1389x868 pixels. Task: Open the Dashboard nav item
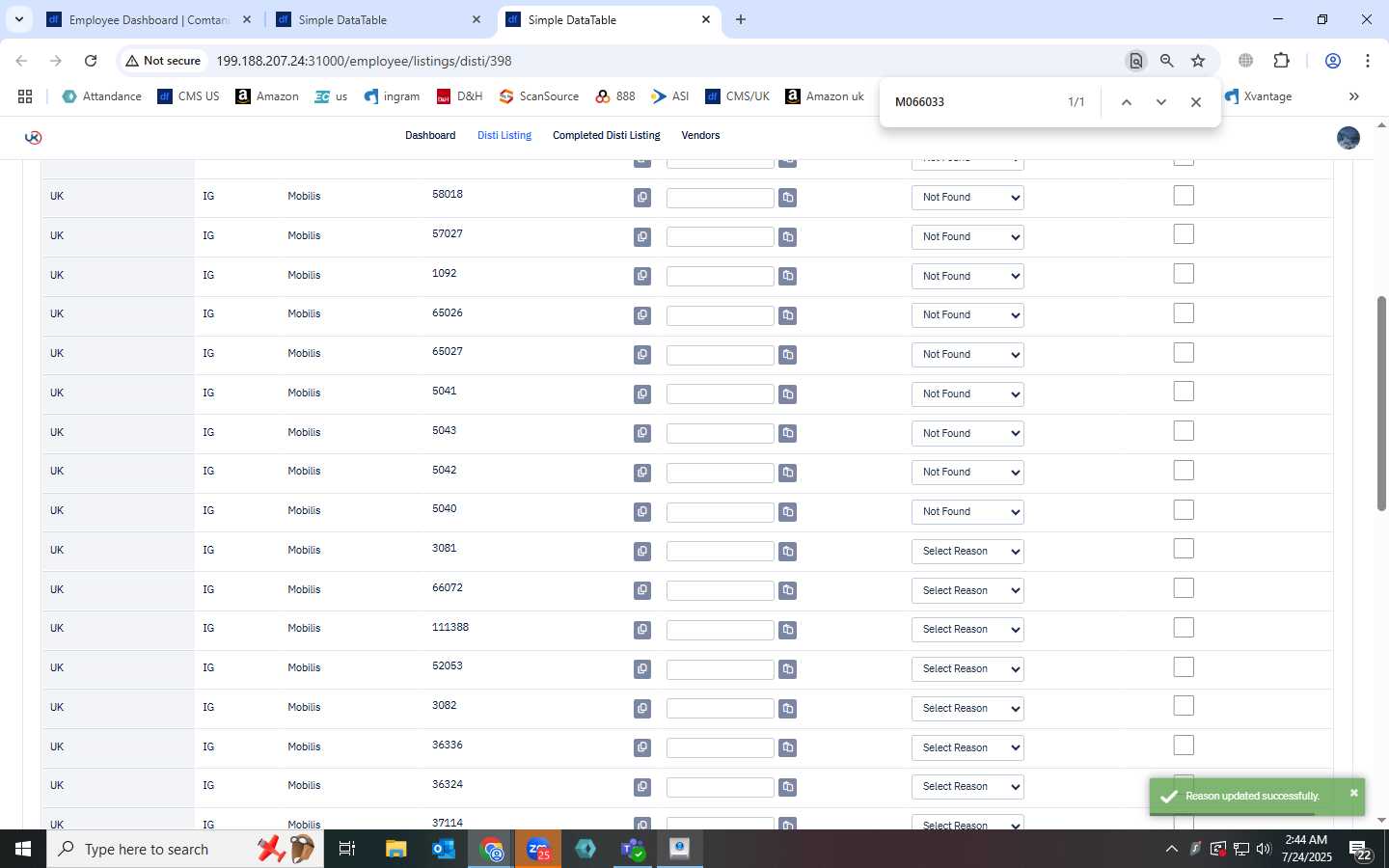[x=430, y=136]
